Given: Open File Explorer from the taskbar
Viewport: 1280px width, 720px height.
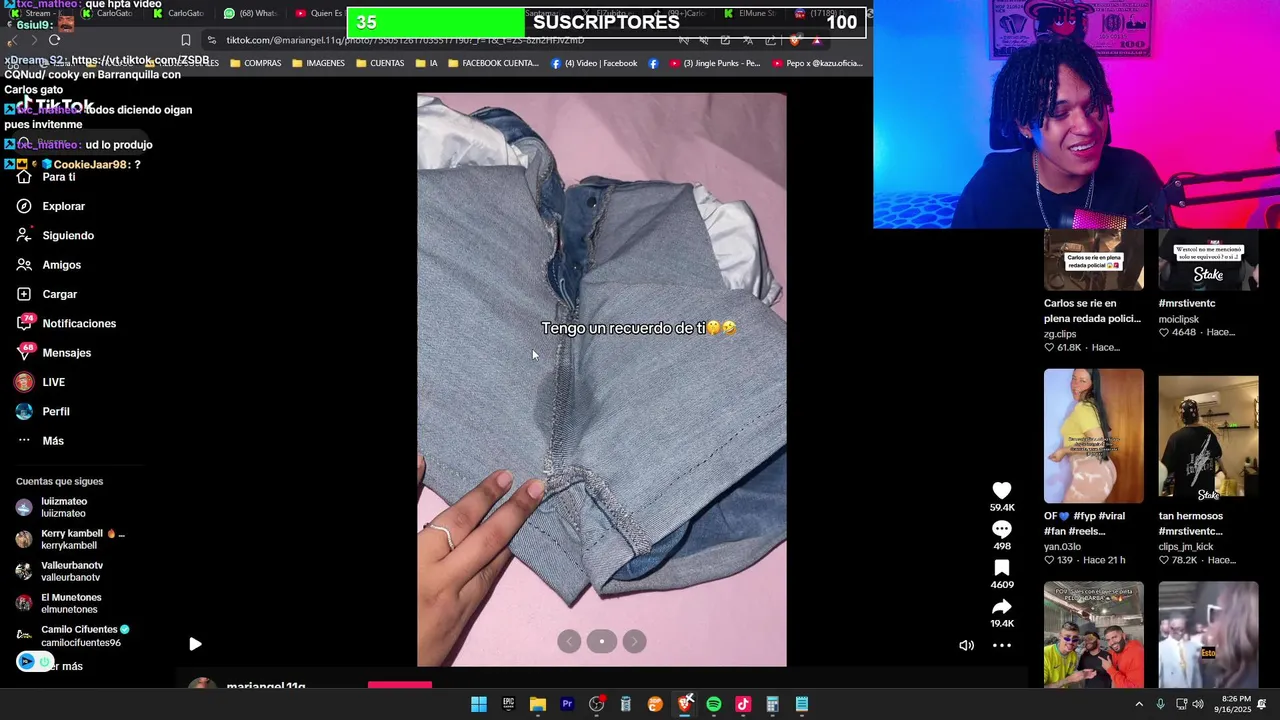Looking at the screenshot, I should tap(538, 704).
